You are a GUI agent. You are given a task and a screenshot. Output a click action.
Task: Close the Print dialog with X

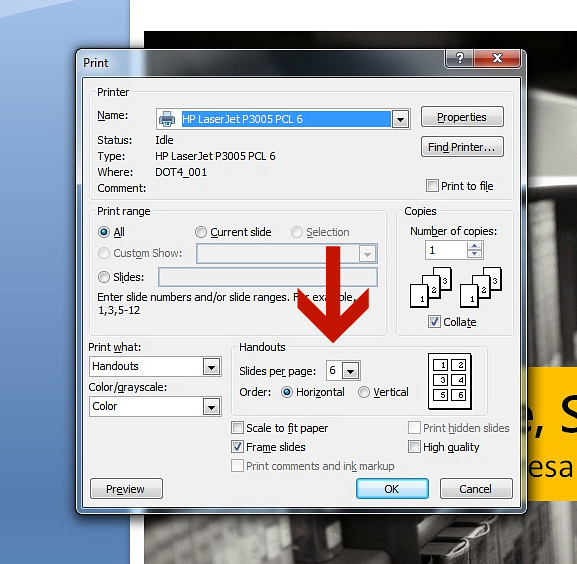497,58
